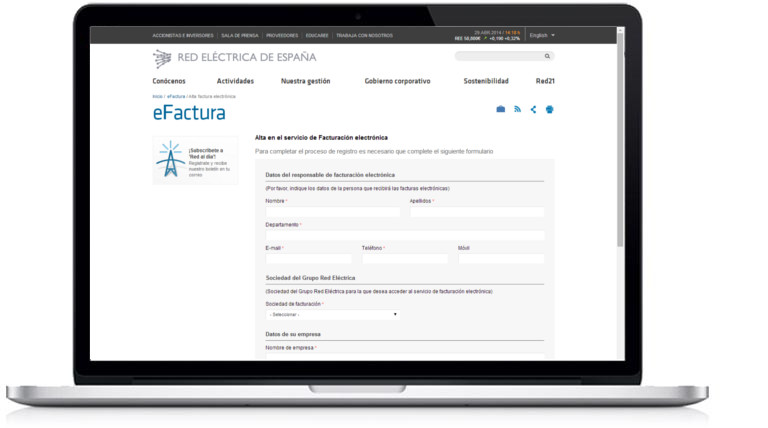
Task: Click 'Sociedad del Grupo Red Eléctrica' heading
Action: (x=310, y=278)
